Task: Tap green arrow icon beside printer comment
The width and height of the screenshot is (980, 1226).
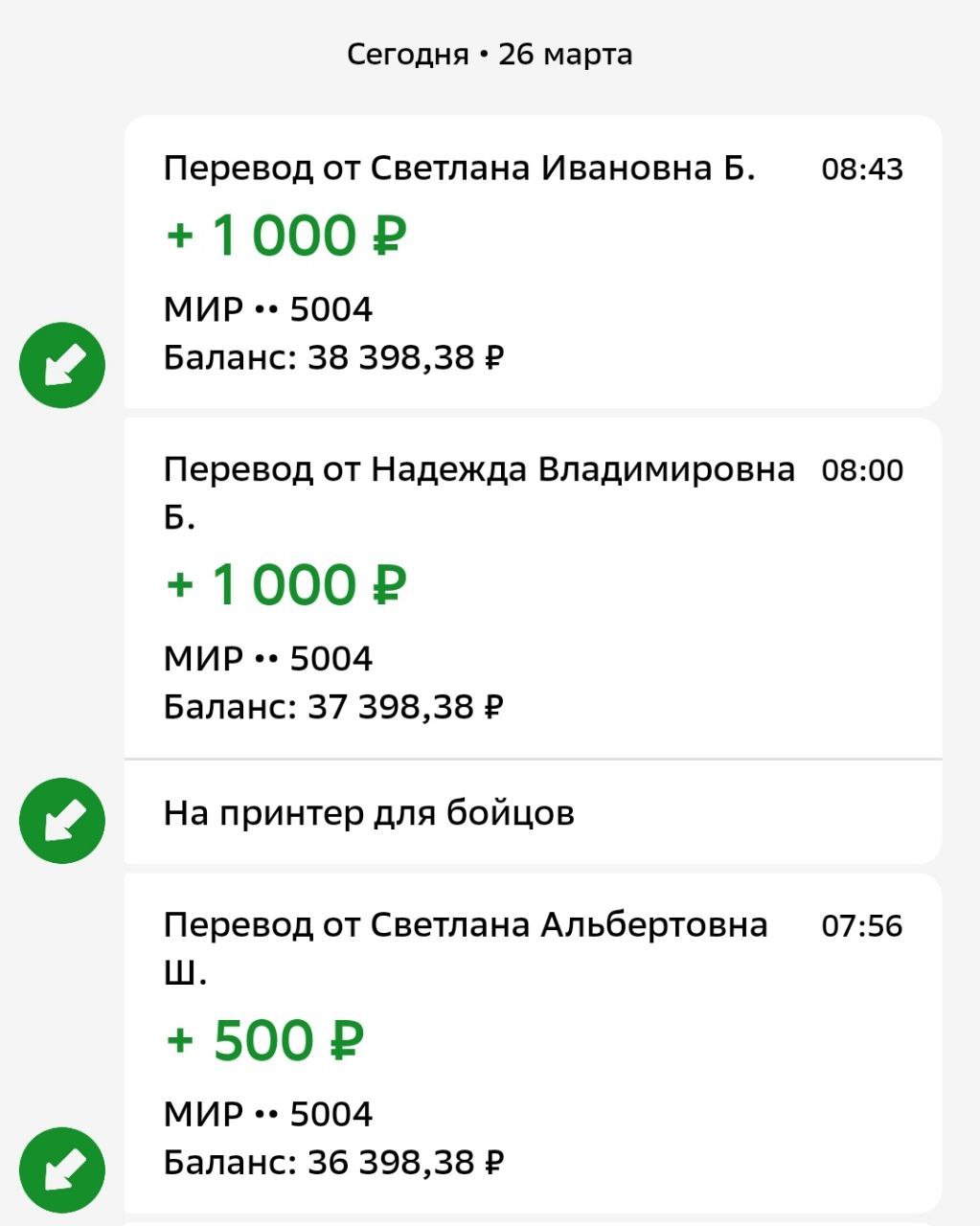Action: 62,821
